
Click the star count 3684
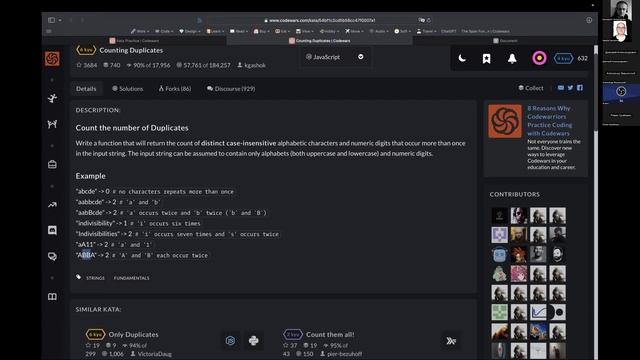87,65
